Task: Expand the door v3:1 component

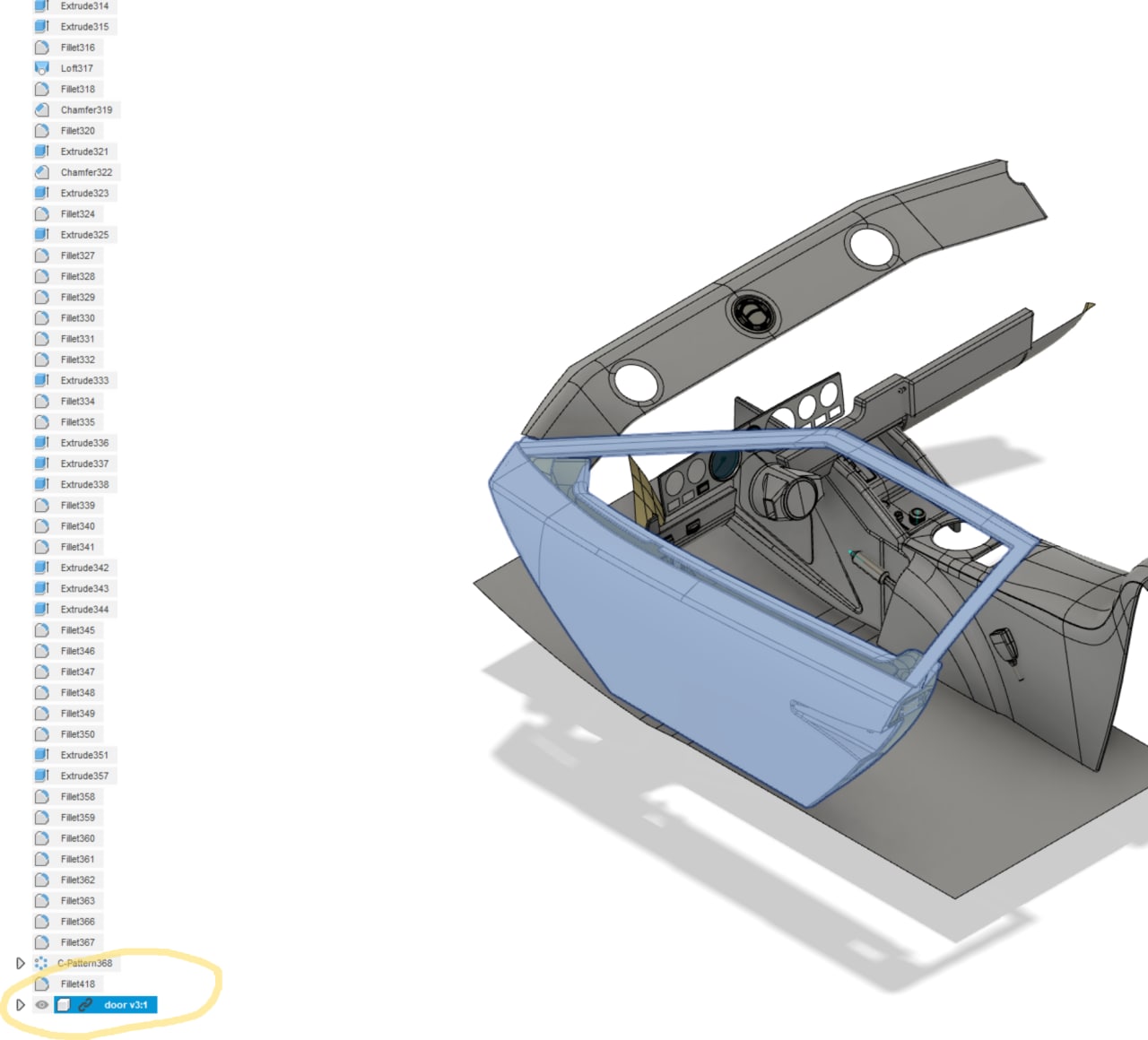Action: [x=20, y=1005]
